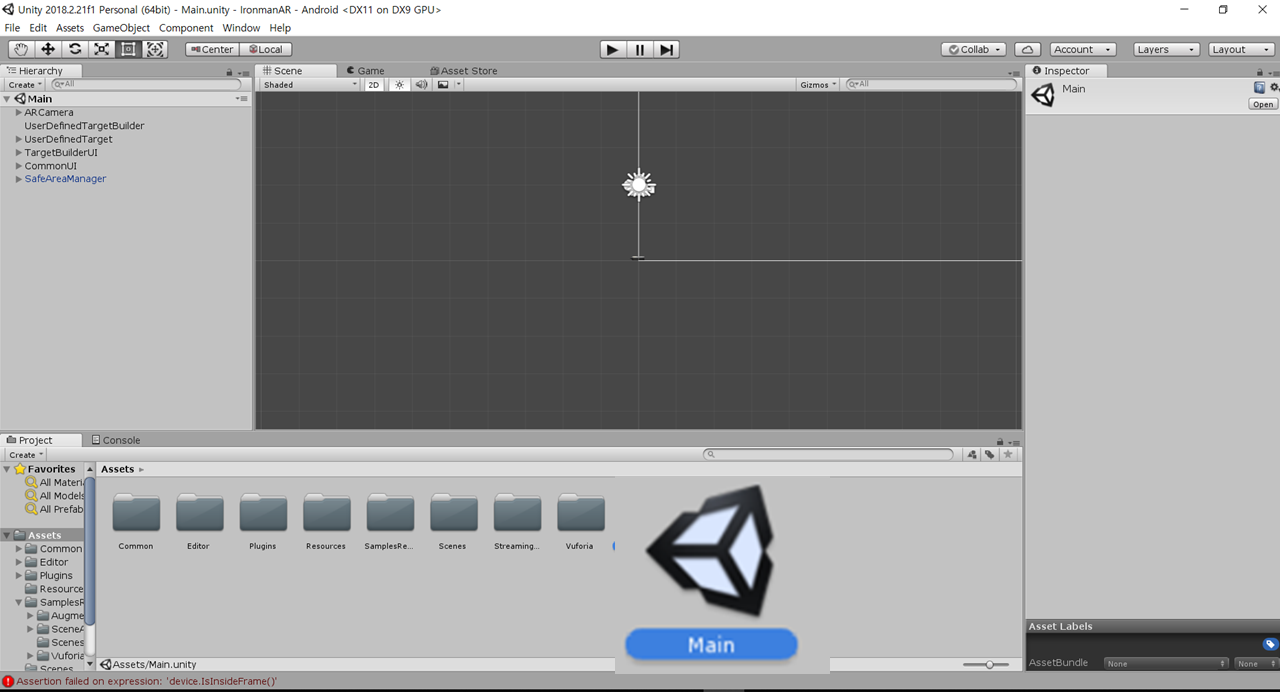The image size is (1280, 692).
Task: Open Project Create dropdown
Action: pyautogui.click(x=25, y=455)
